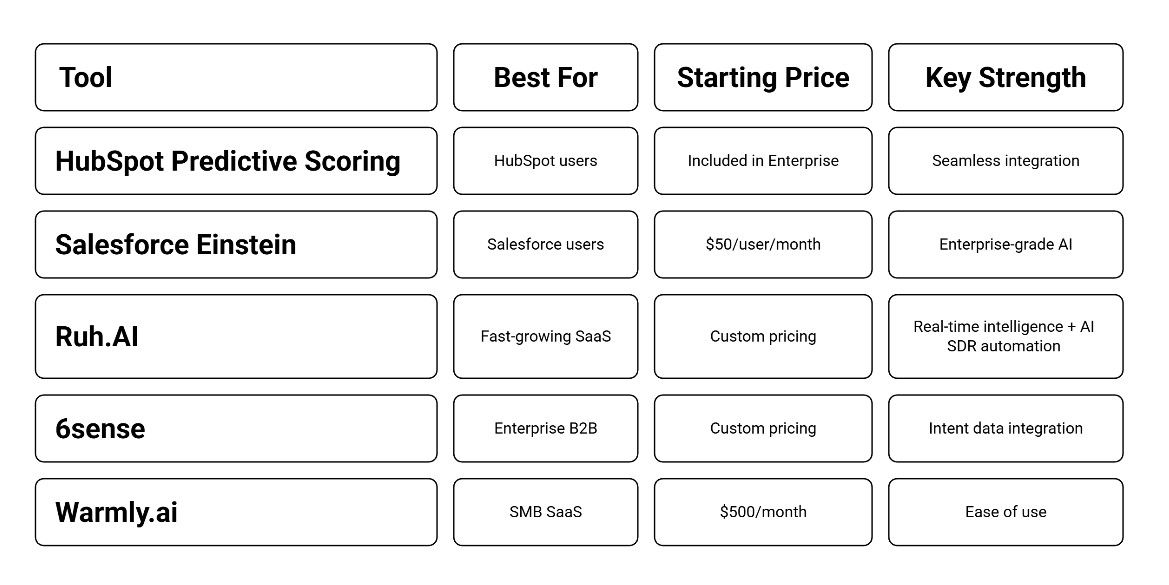Click the Ease of use cell
This screenshot has width=1169, height=585.
click(x=1005, y=512)
